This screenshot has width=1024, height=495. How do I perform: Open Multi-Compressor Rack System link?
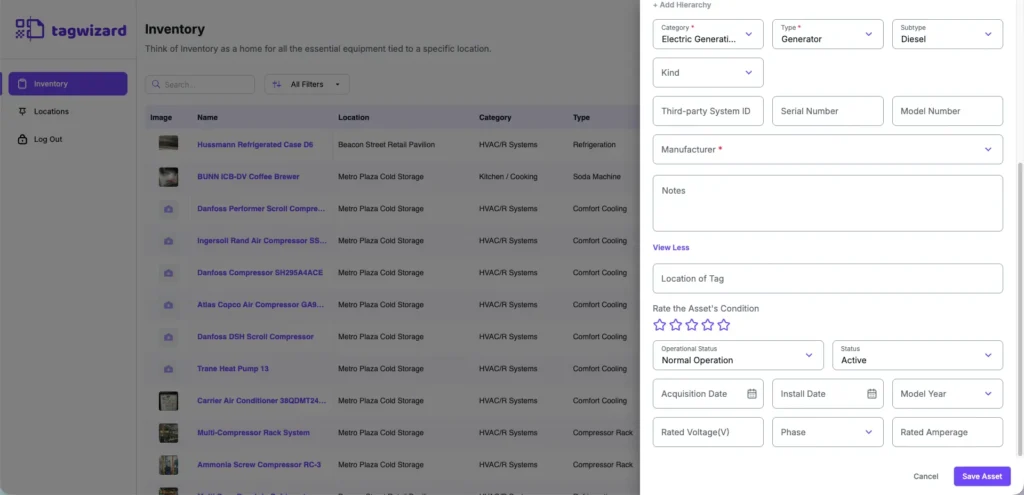click(x=253, y=432)
